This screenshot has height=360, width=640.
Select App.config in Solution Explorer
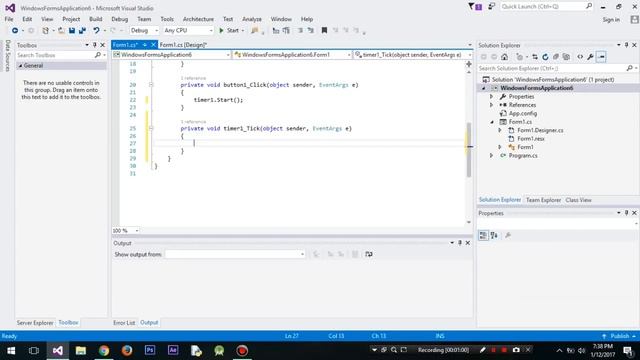click(523, 113)
